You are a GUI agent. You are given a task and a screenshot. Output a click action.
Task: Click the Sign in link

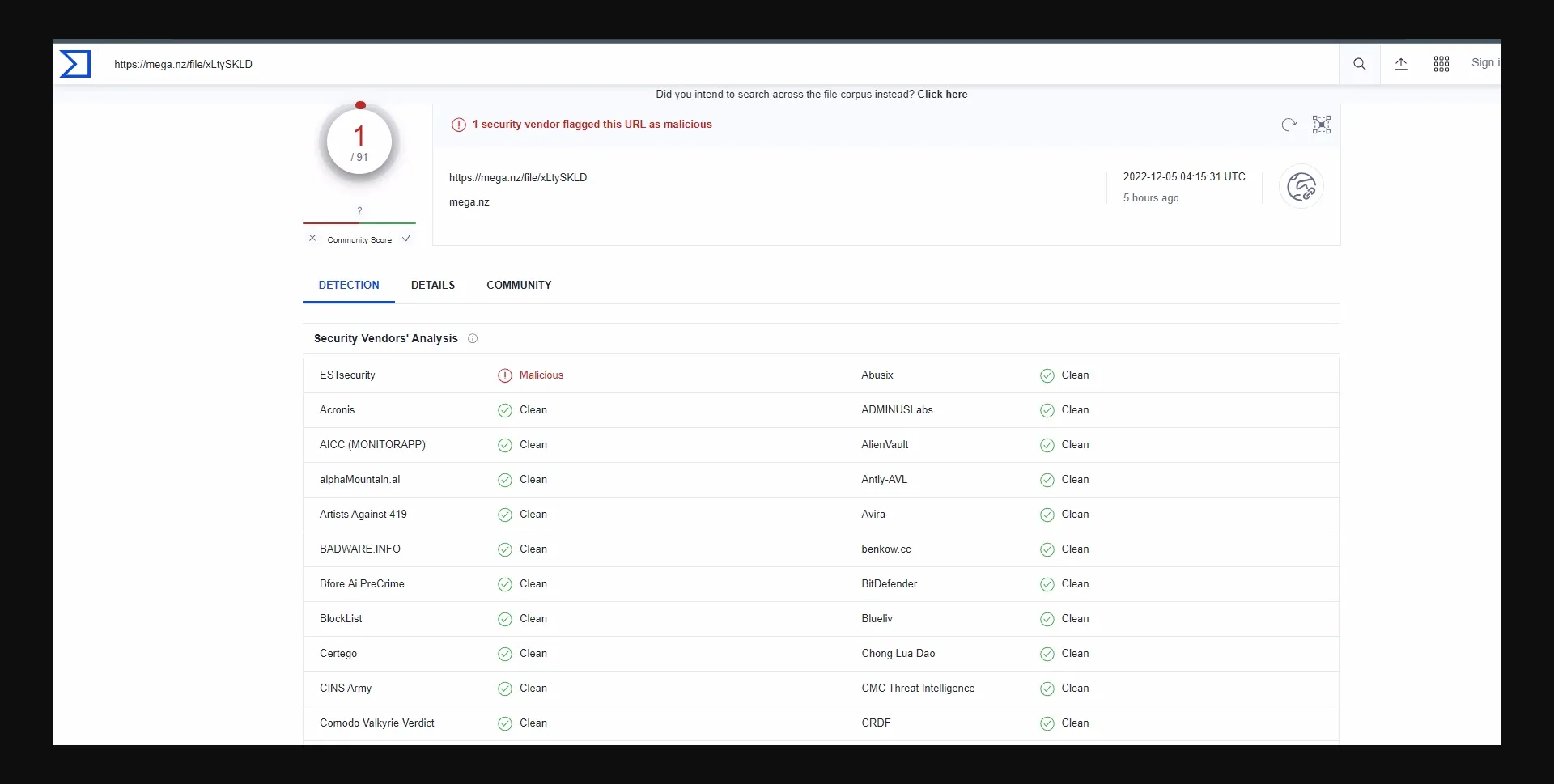[1484, 63]
